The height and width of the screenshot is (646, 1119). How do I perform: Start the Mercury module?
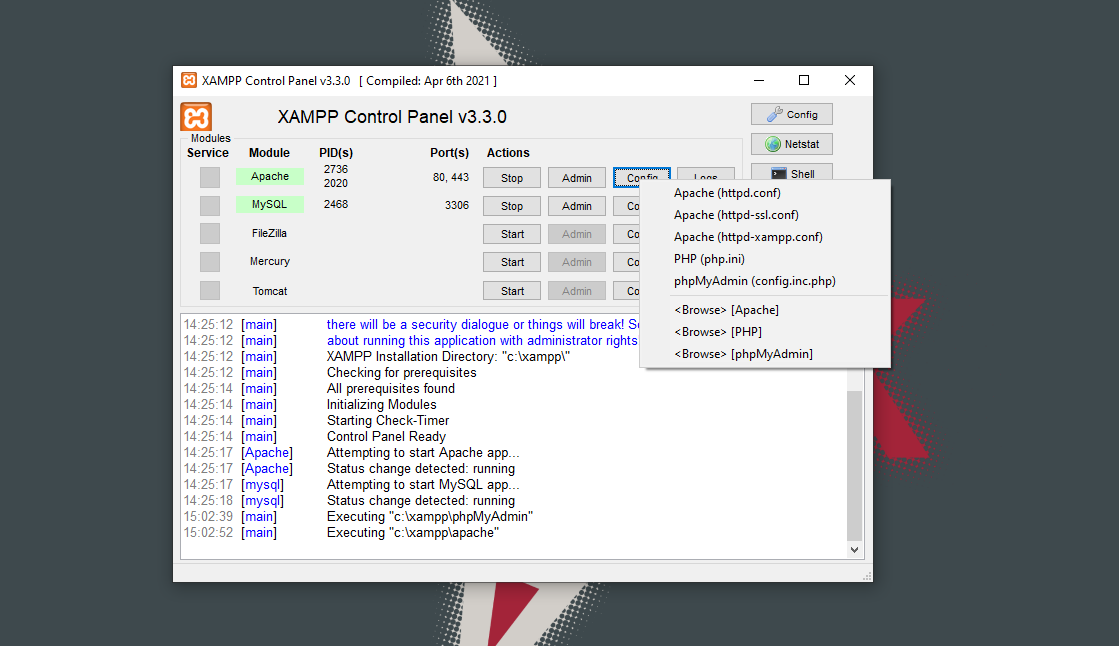[512, 262]
